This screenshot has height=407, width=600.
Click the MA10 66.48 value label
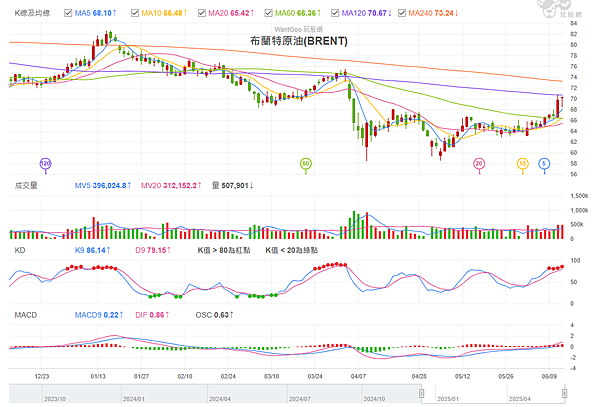click(x=165, y=13)
